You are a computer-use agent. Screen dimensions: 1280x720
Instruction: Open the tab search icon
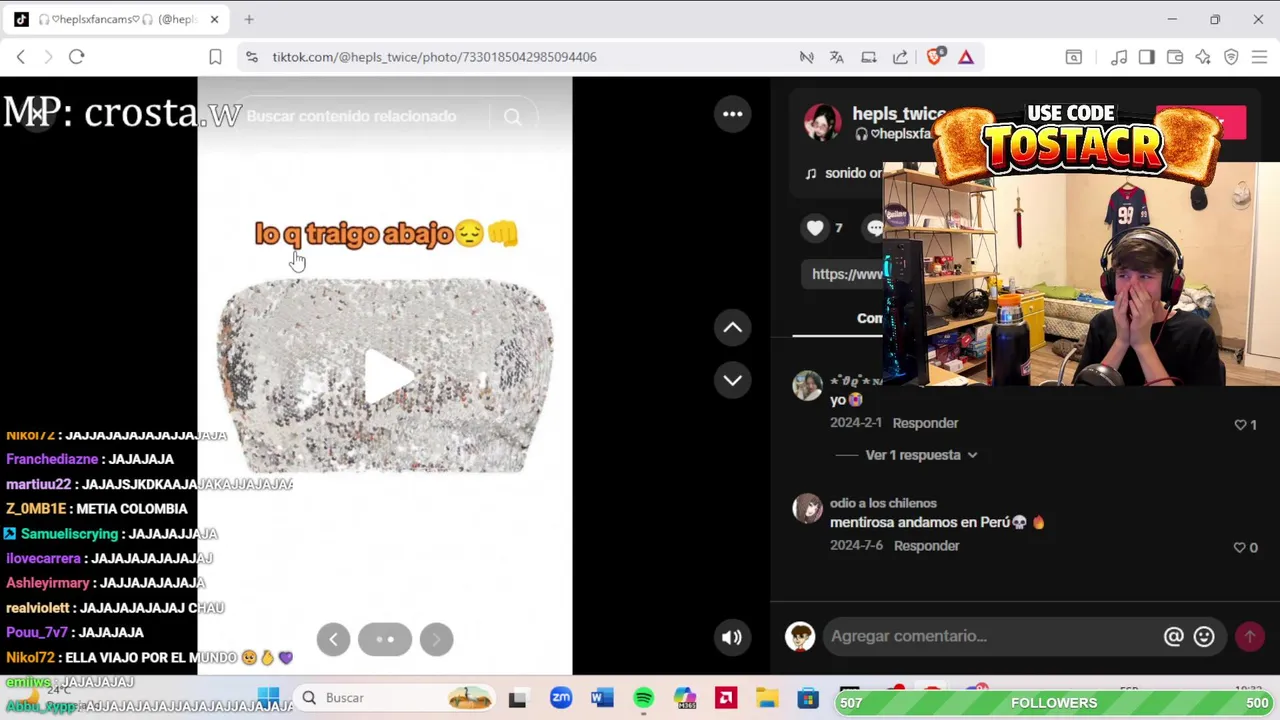(1073, 57)
